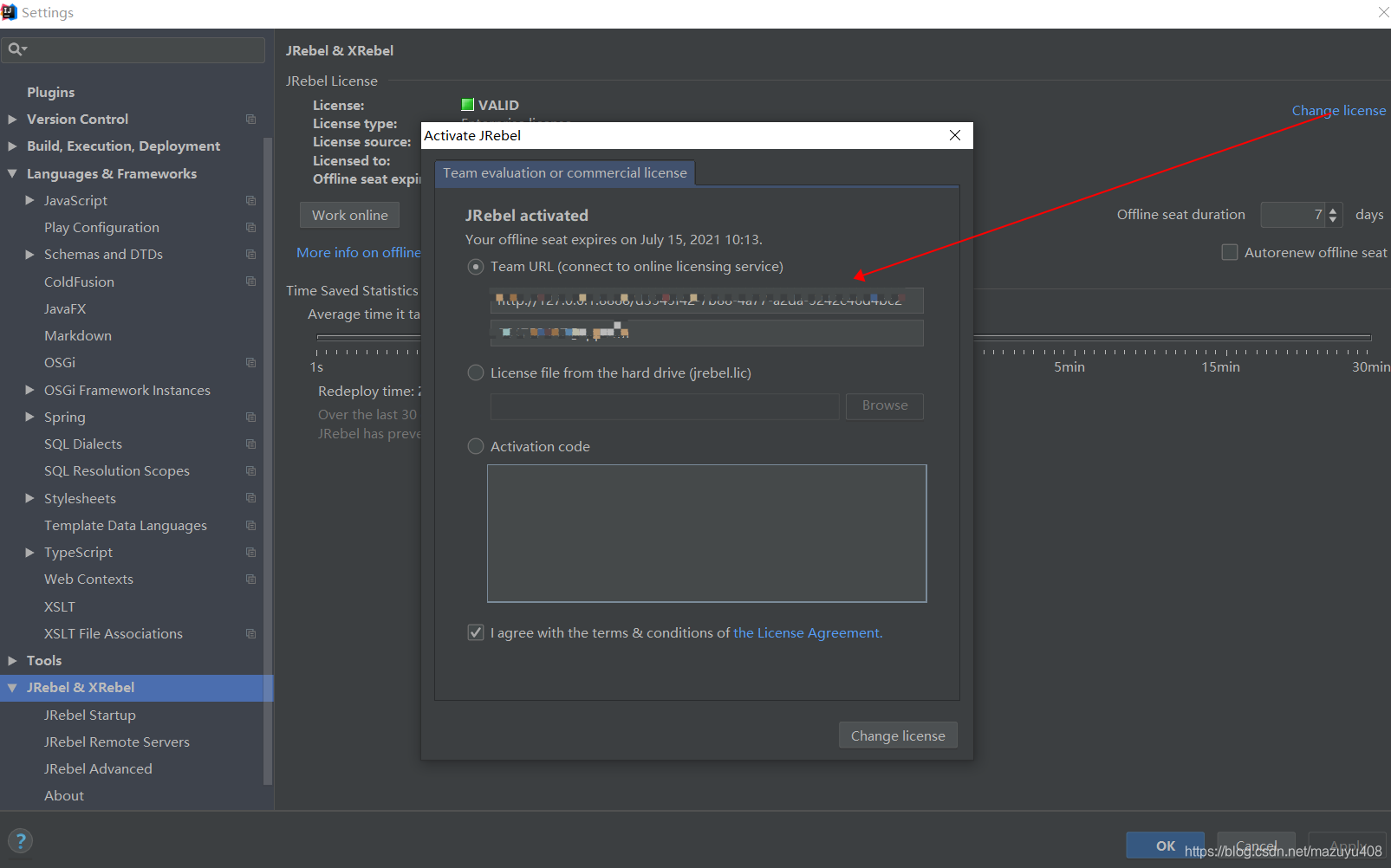Screen dimensions: 1391x868
Task: Close the Settings window
Action: point(1382,12)
